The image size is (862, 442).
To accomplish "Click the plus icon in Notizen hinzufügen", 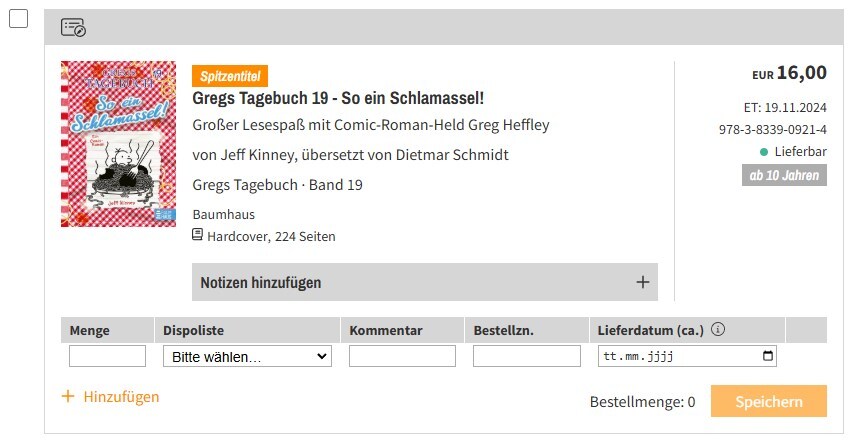I will [x=643, y=282].
